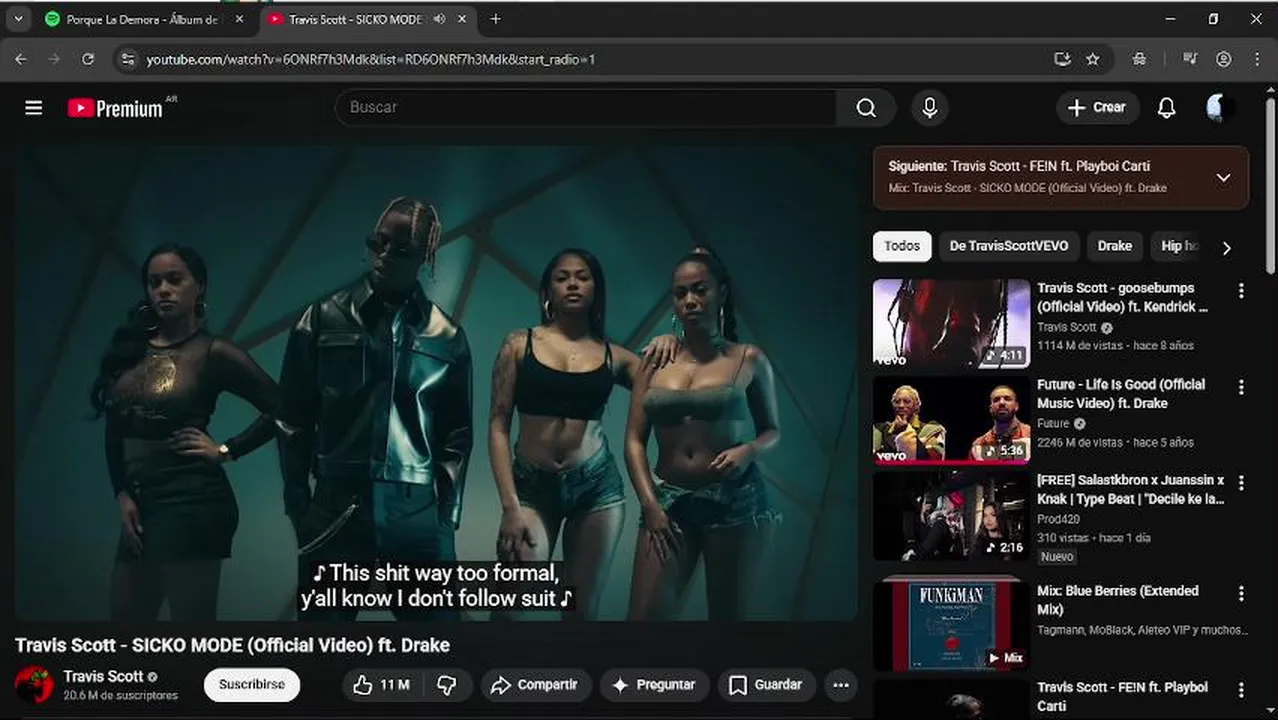Screen dimensions: 1278x720
Task: View site information icon in address bar
Action: point(126,59)
